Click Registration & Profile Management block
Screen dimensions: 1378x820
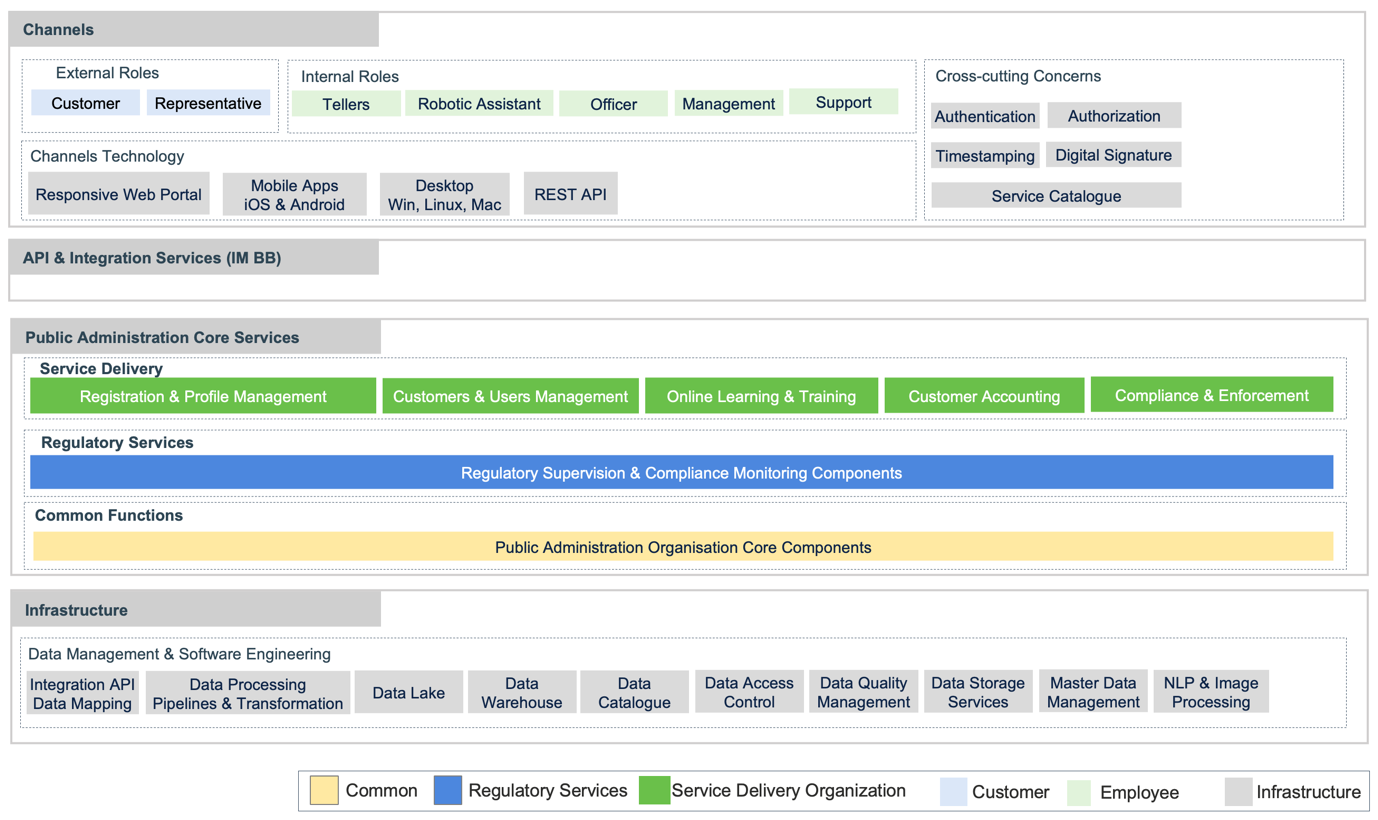(x=203, y=396)
